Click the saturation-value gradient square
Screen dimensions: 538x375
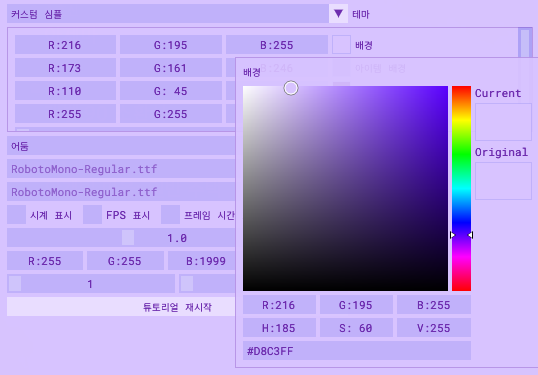346,188
